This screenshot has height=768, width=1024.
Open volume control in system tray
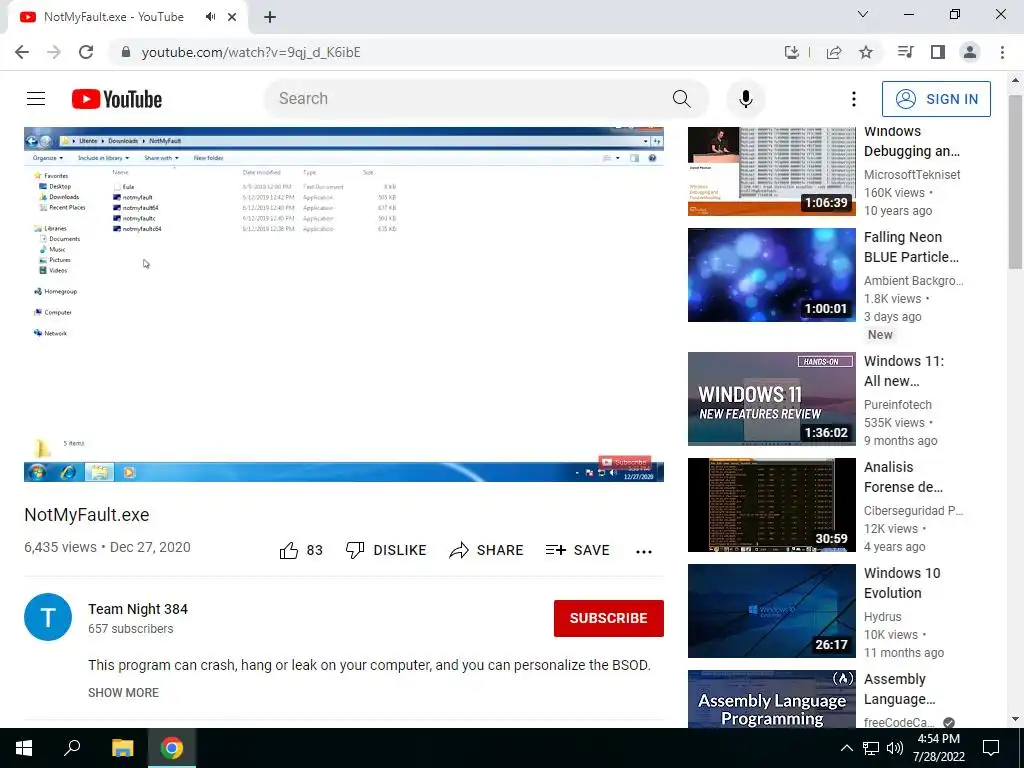tap(895, 748)
